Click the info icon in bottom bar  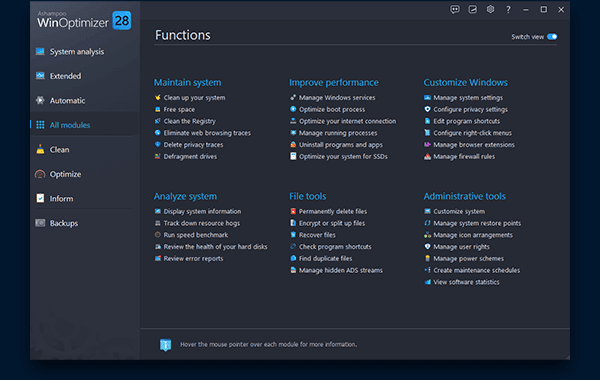click(x=165, y=345)
